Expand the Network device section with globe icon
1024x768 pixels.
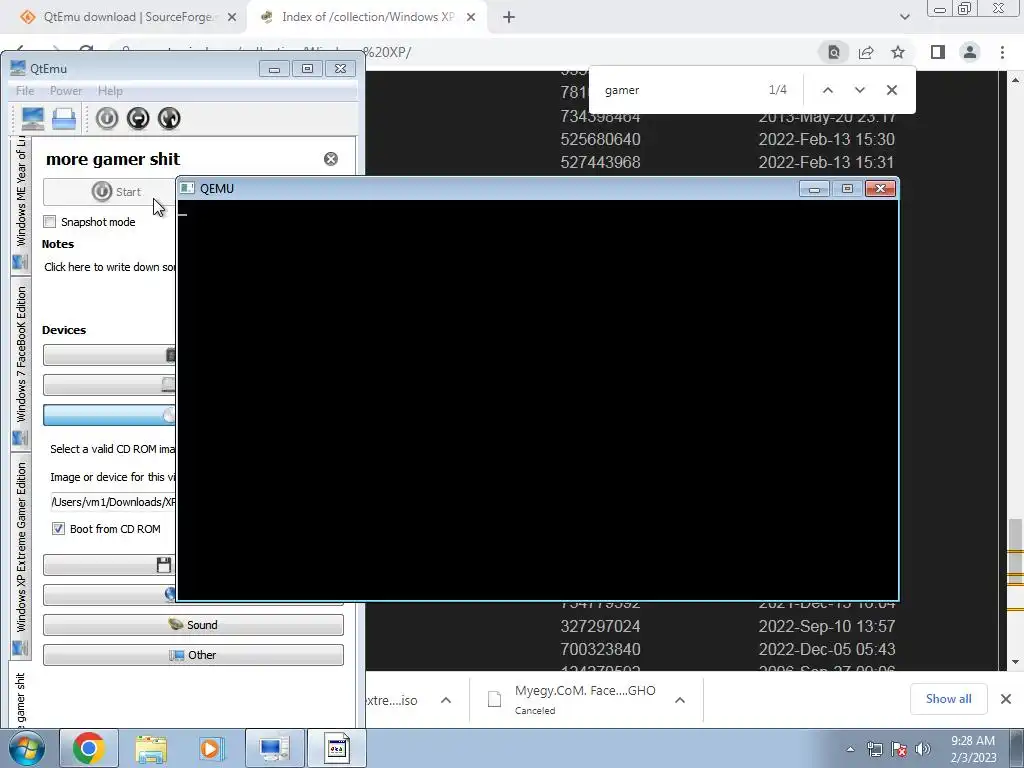pos(110,595)
